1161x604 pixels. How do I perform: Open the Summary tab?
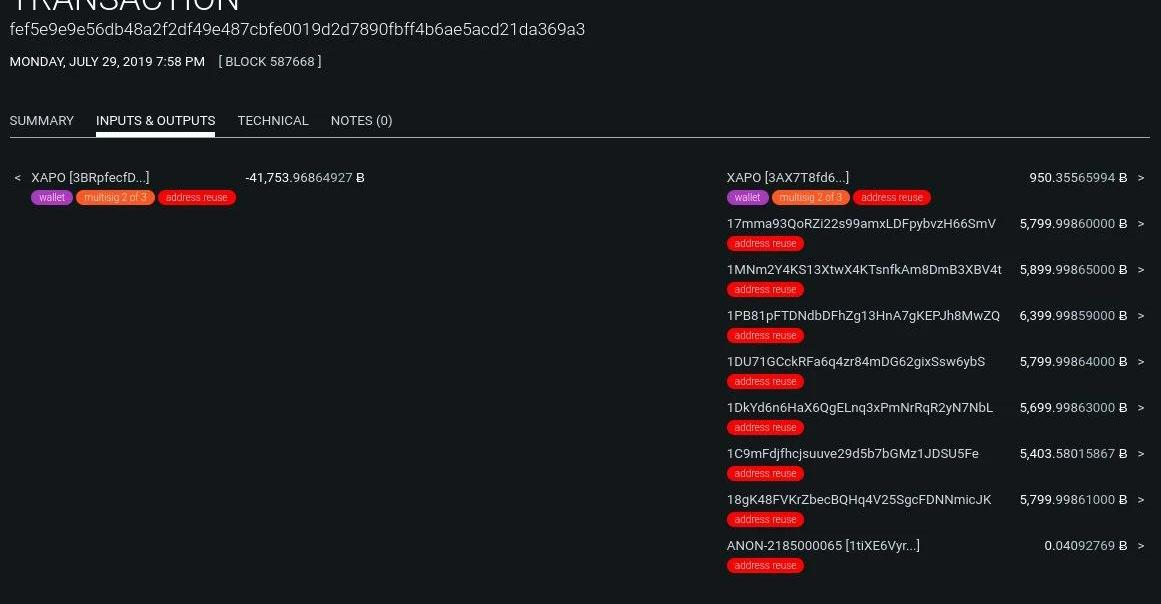point(42,121)
